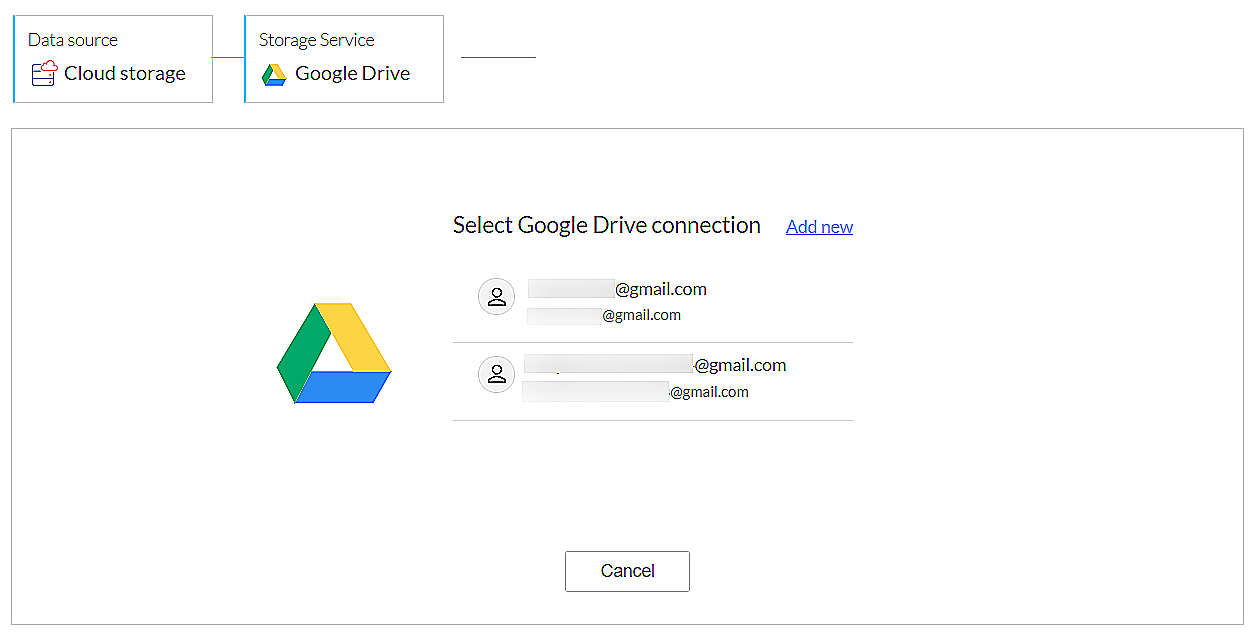Click the first Gmail account avatar icon
The height and width of the screenshot is (633, 1255).
pyautogui.click(x=496, y=297)
